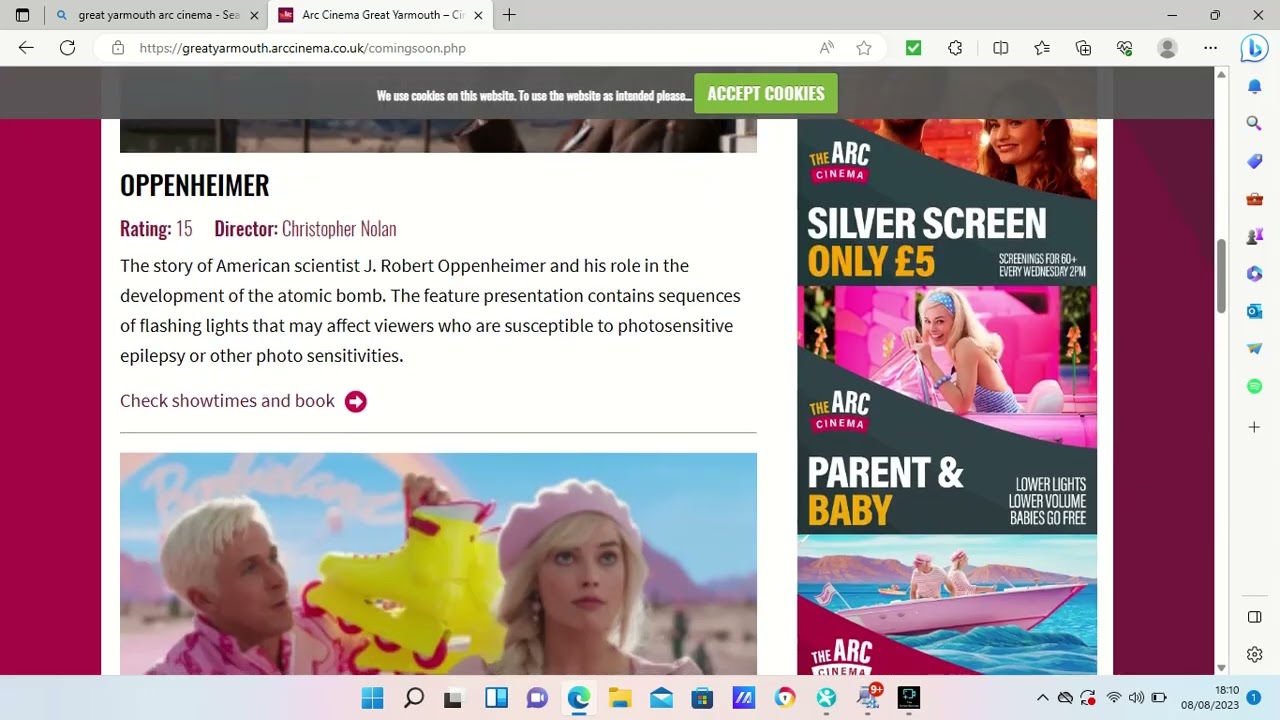Click the OPPENHEIMER film title

point(195,185)
